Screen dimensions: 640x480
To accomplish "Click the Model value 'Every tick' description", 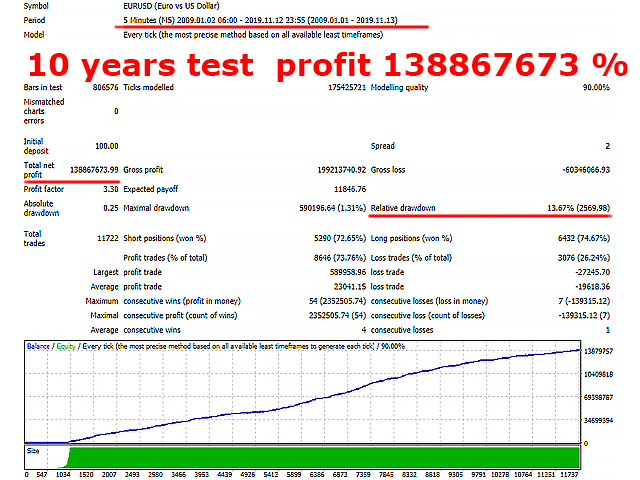I will [x=253, y=35].
